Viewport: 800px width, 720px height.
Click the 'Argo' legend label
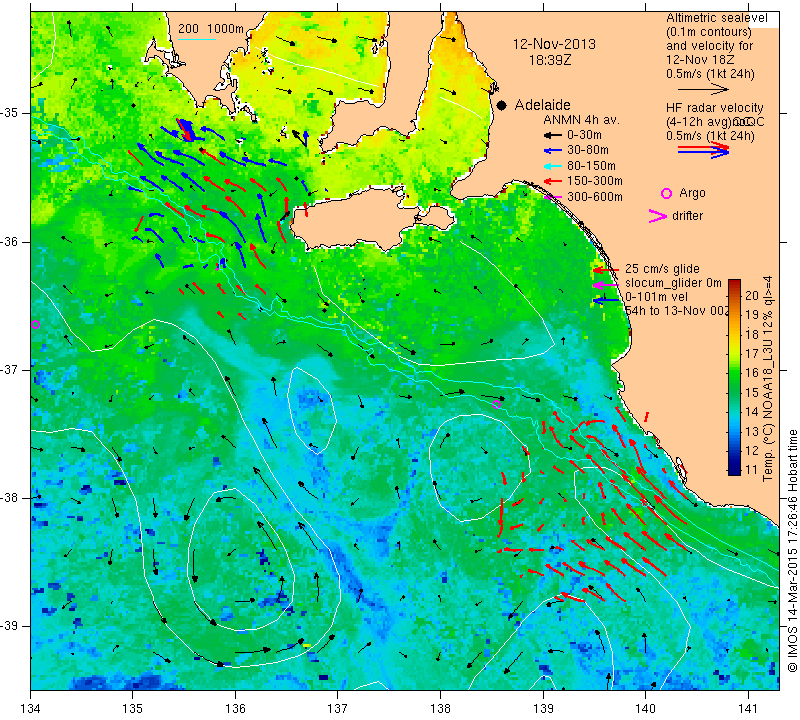pyautogui.click(x=692, y=193)
